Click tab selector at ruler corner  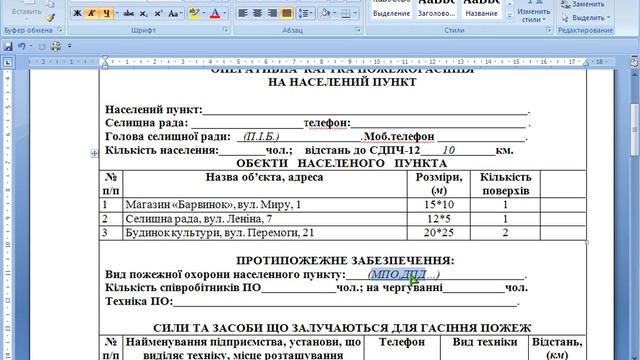coord(8,62)
